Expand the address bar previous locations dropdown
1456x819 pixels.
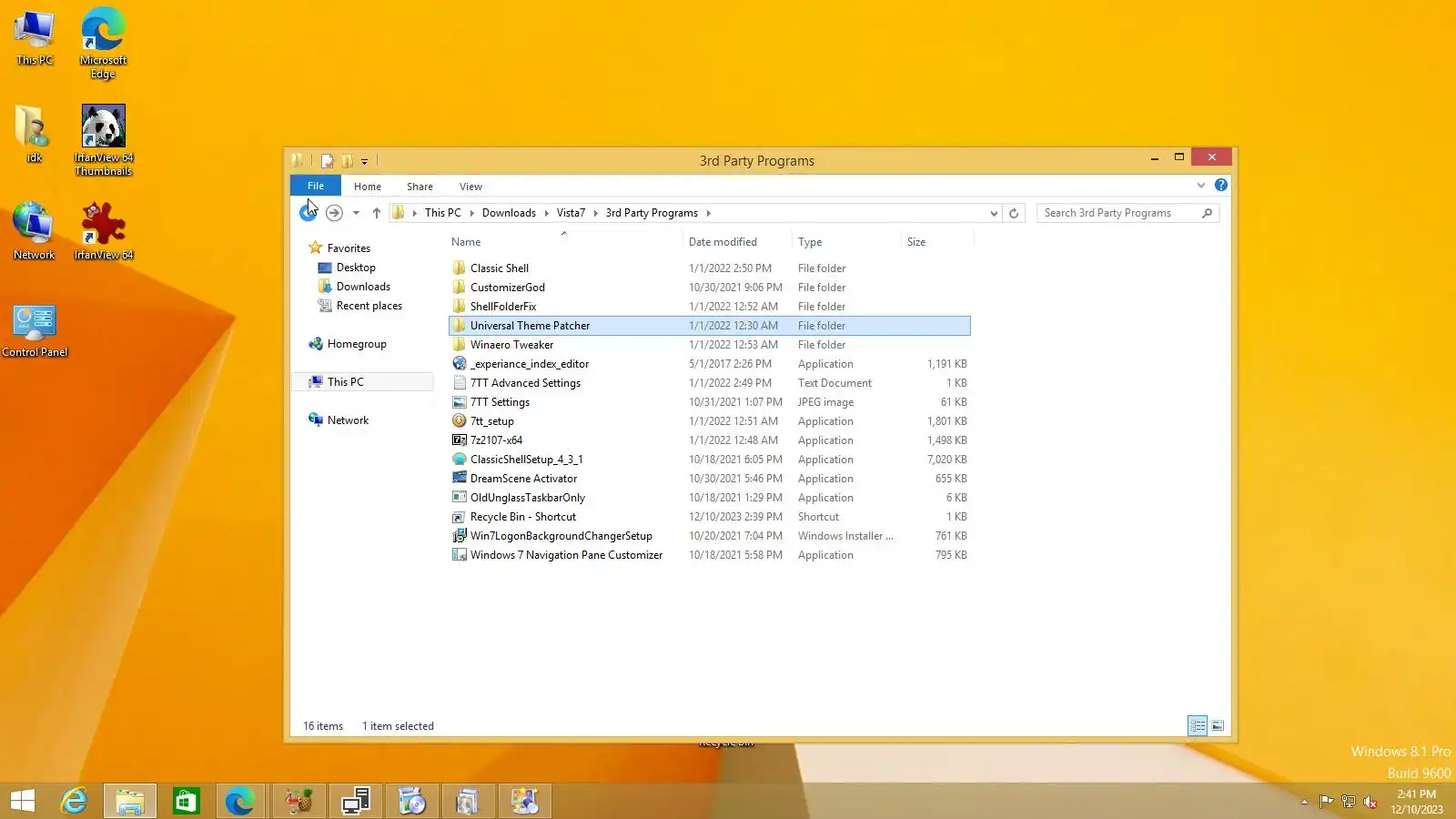click(993, 213)
